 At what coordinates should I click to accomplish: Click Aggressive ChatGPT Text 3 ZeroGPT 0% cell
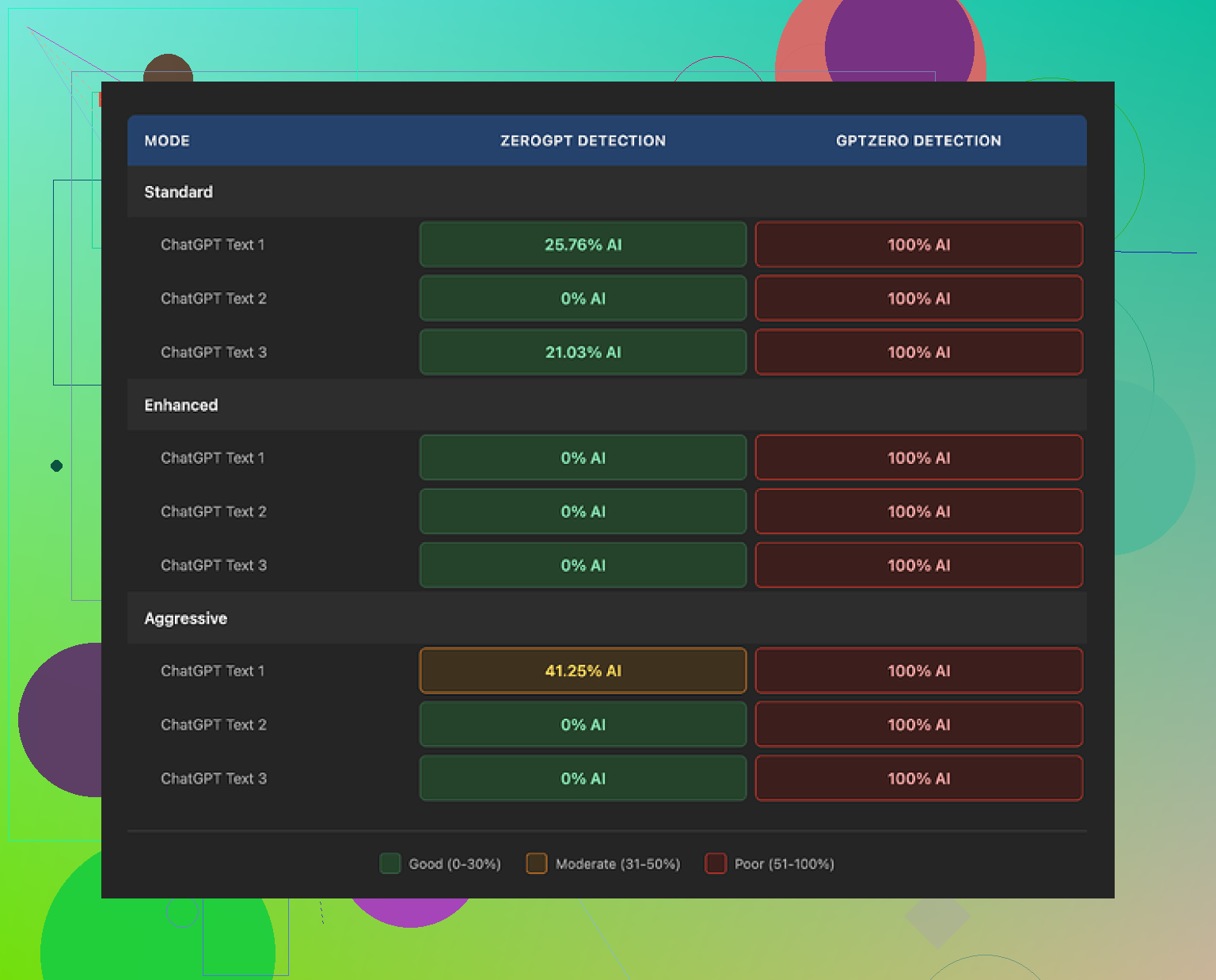(583, 778)
